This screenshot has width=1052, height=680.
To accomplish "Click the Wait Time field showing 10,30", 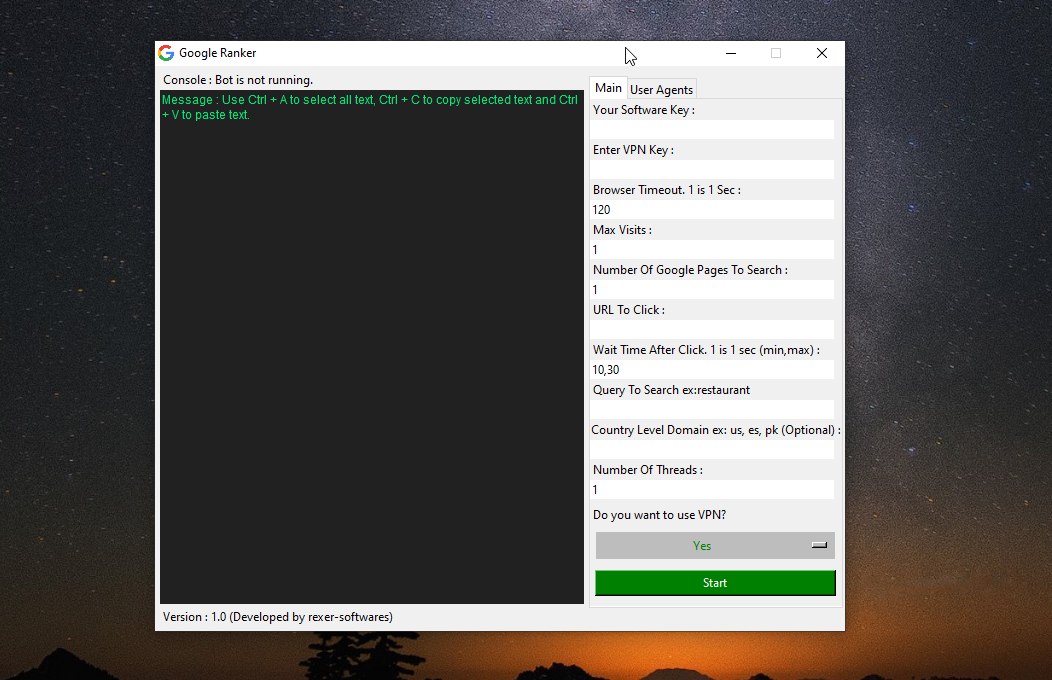I will click(x=712, y=370).
